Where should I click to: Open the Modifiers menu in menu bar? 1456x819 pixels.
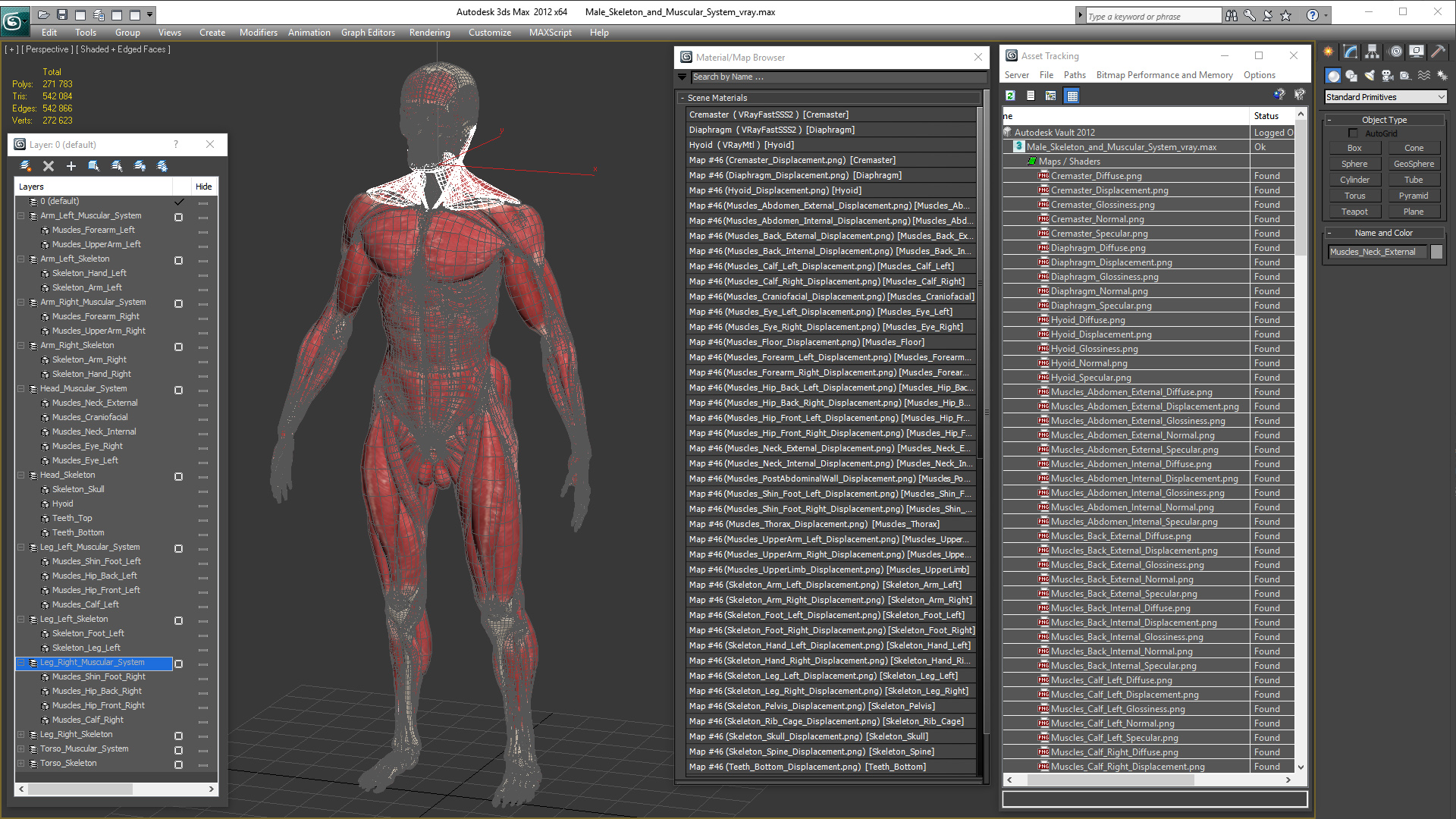point(258,33)
